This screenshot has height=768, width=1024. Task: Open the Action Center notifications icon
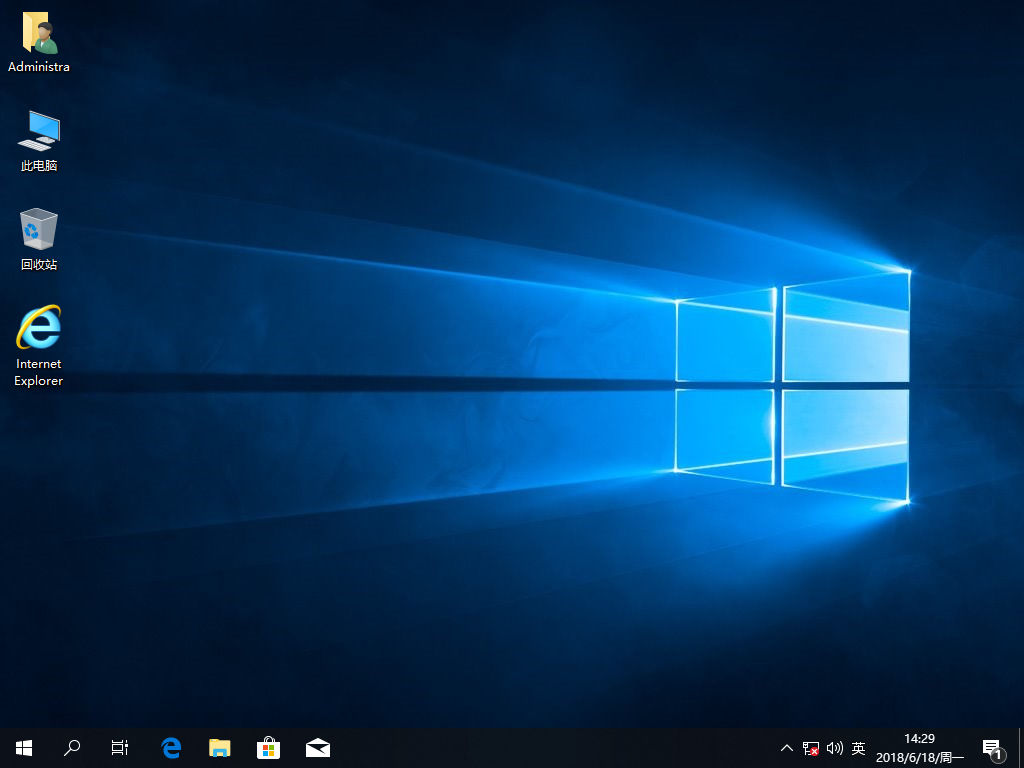pos(993,748)
